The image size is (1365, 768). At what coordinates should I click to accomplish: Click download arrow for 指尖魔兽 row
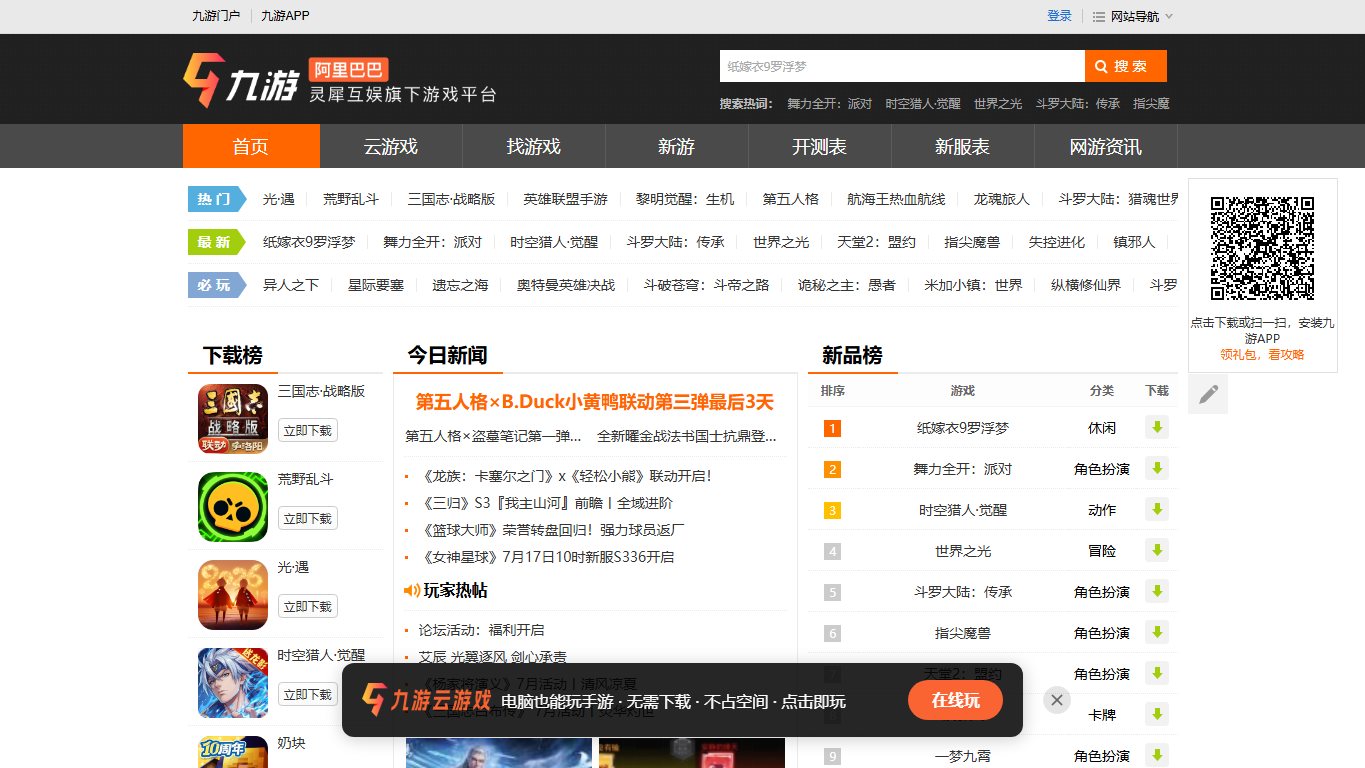pos(1157,632)
